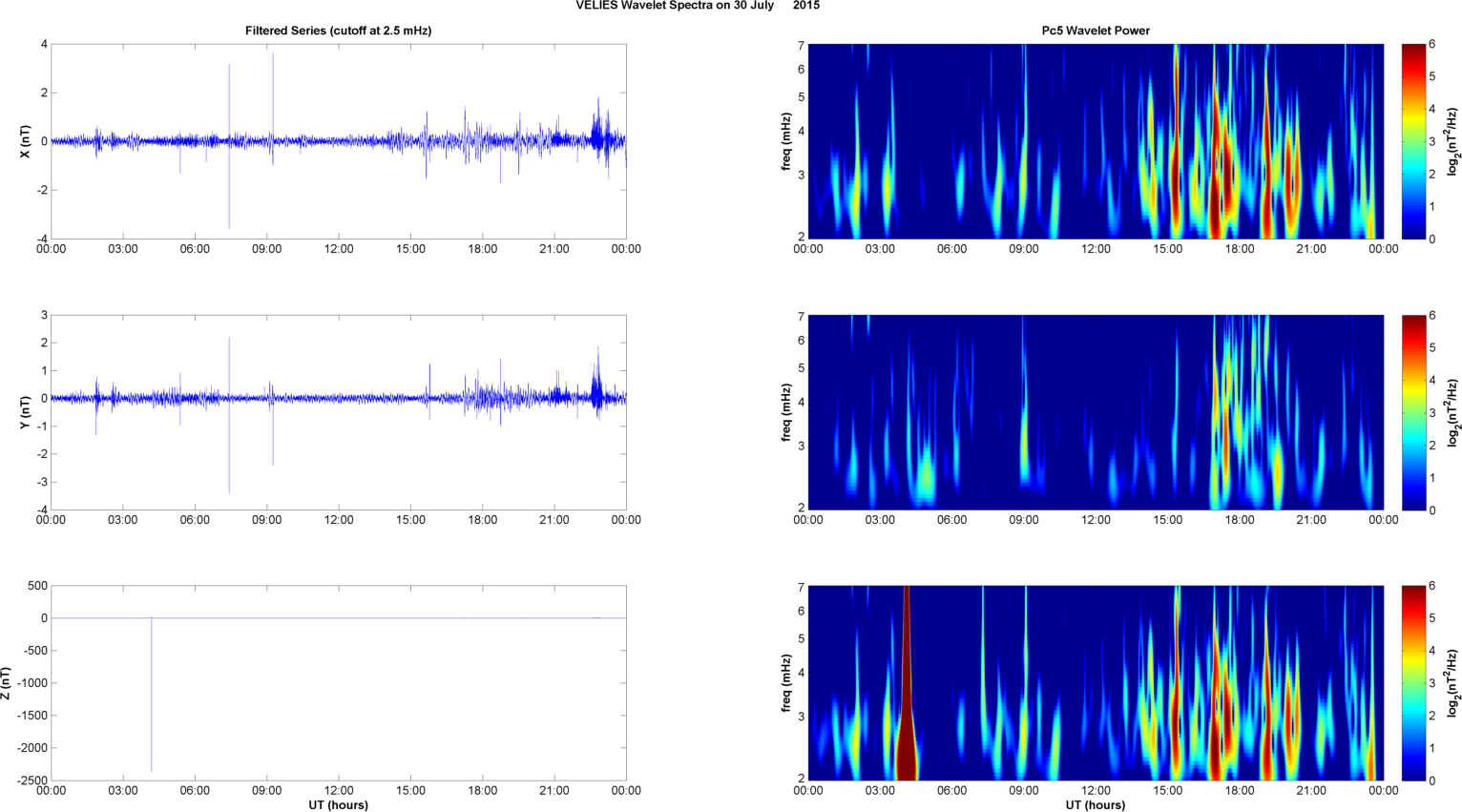The width and height of the screenshot is (1462, 812).
Task: Click the "freq (mHz)" label of the top wavelet plot
Action: tap(786, 141)
